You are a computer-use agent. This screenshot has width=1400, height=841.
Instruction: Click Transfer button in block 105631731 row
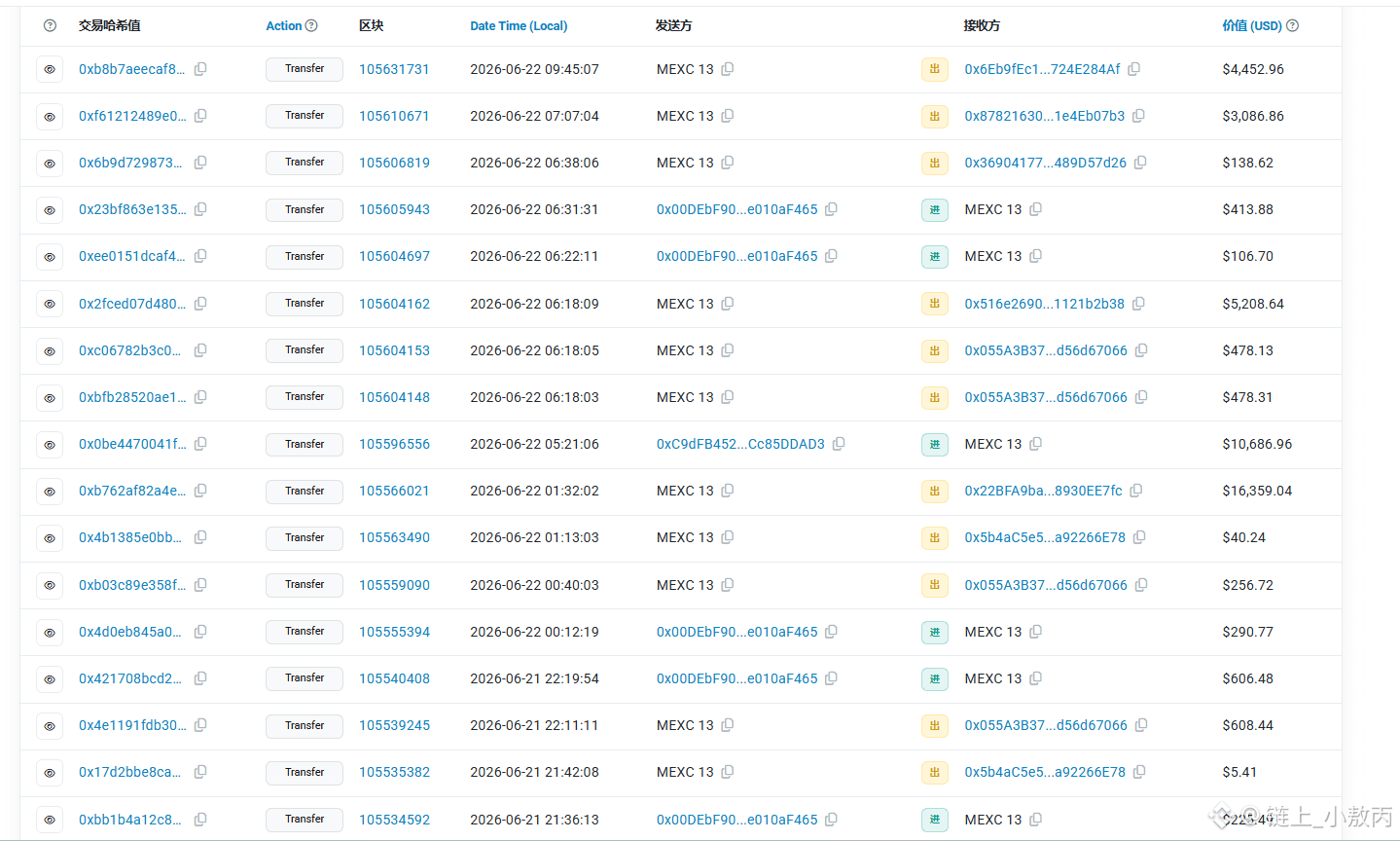click(305, 69)
